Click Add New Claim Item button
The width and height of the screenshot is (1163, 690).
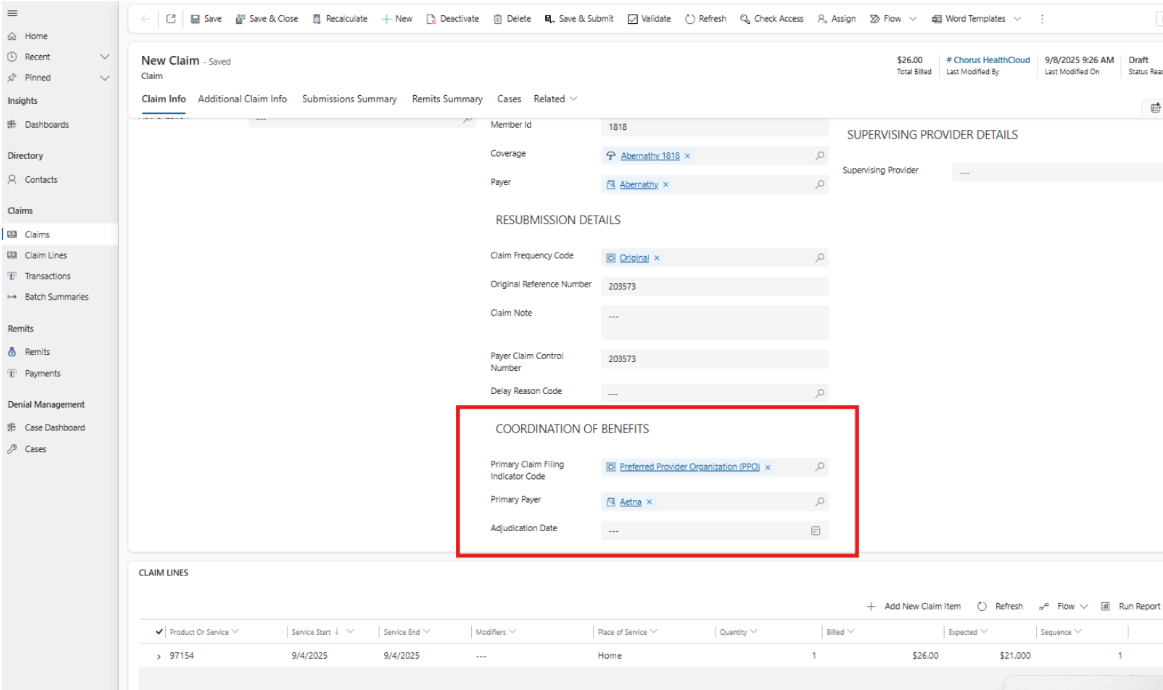(914, 606)
